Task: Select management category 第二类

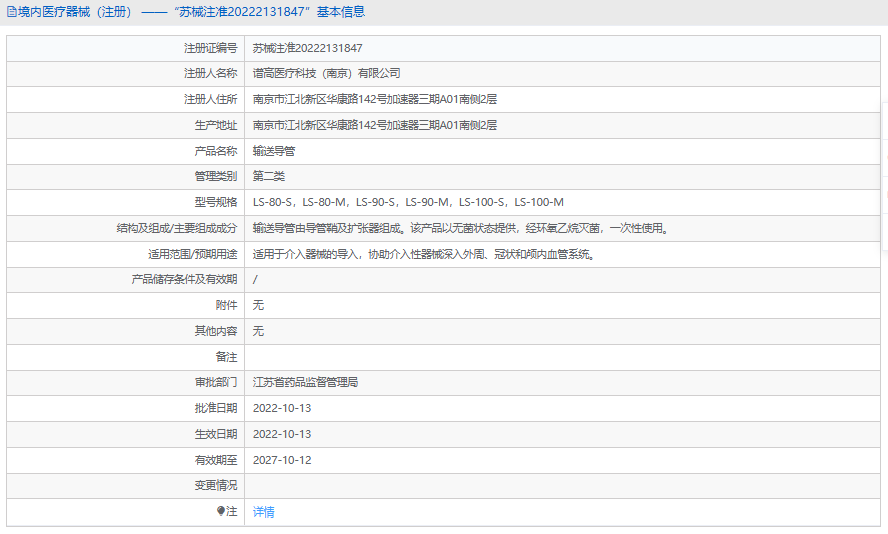Action: (x=268, y=176)
